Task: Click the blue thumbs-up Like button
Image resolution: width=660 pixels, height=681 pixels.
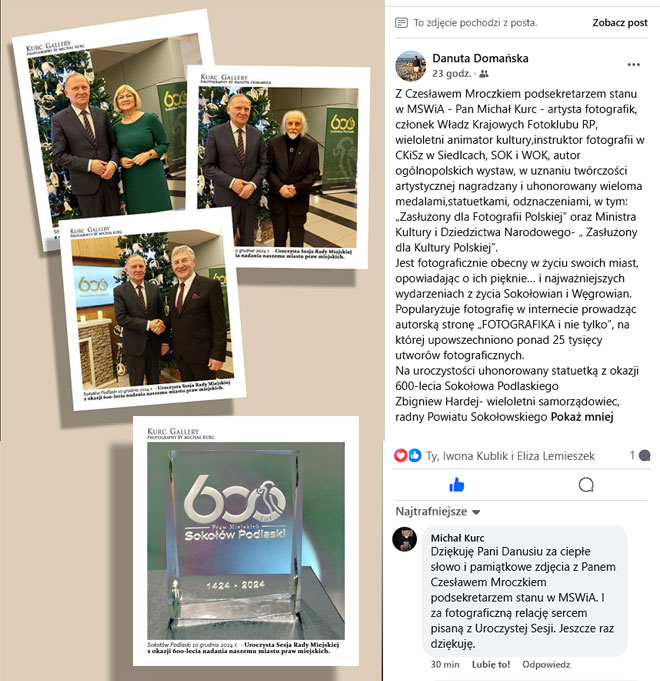Action: [456, 485]
